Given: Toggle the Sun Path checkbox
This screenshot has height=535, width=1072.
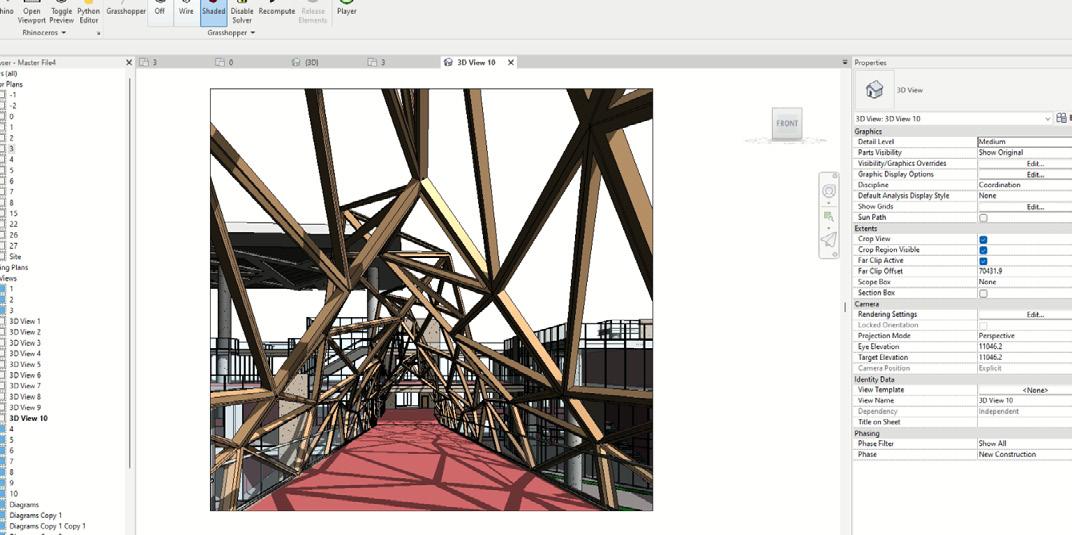Looking at the screenshot, I should pyautogui.click(x=983, y=217).
